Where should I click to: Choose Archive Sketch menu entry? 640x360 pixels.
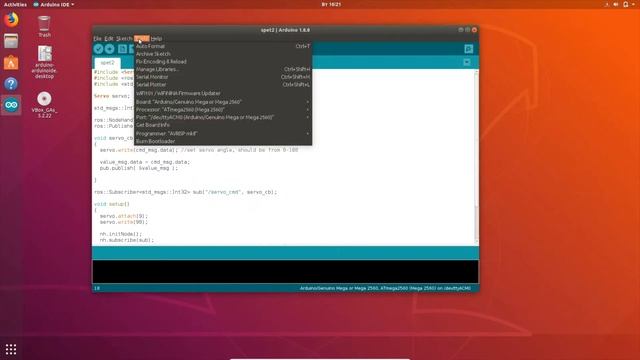[x=223, y=54]
